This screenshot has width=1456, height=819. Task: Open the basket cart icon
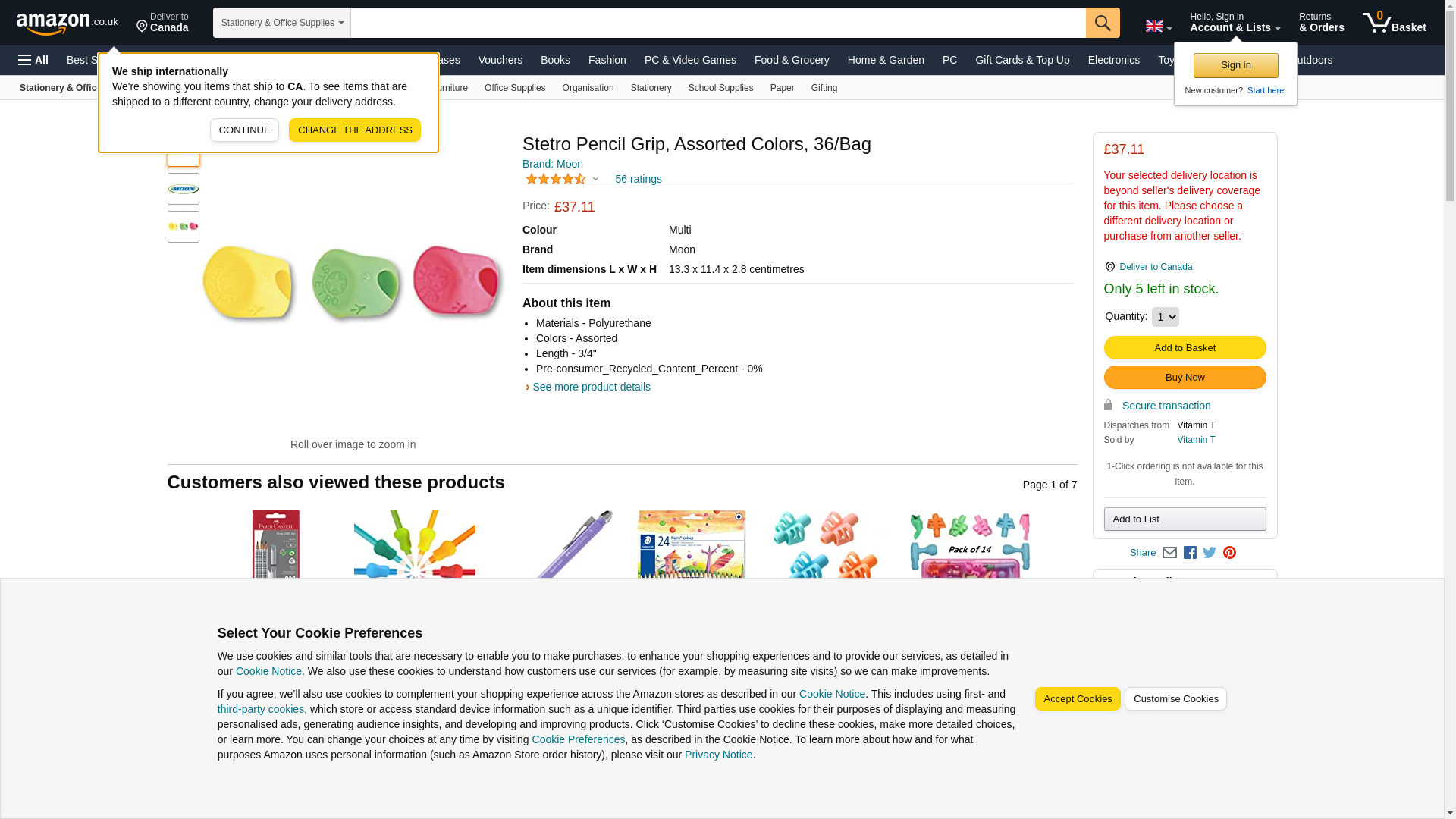tap(1394, 23)
